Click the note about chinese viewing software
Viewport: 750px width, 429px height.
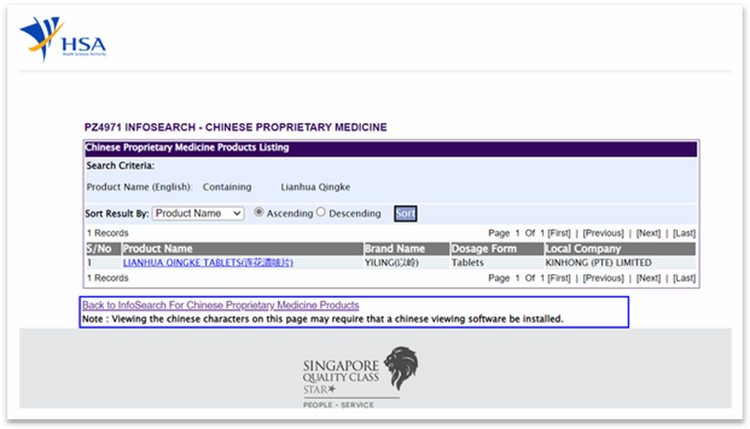point(323,319)
